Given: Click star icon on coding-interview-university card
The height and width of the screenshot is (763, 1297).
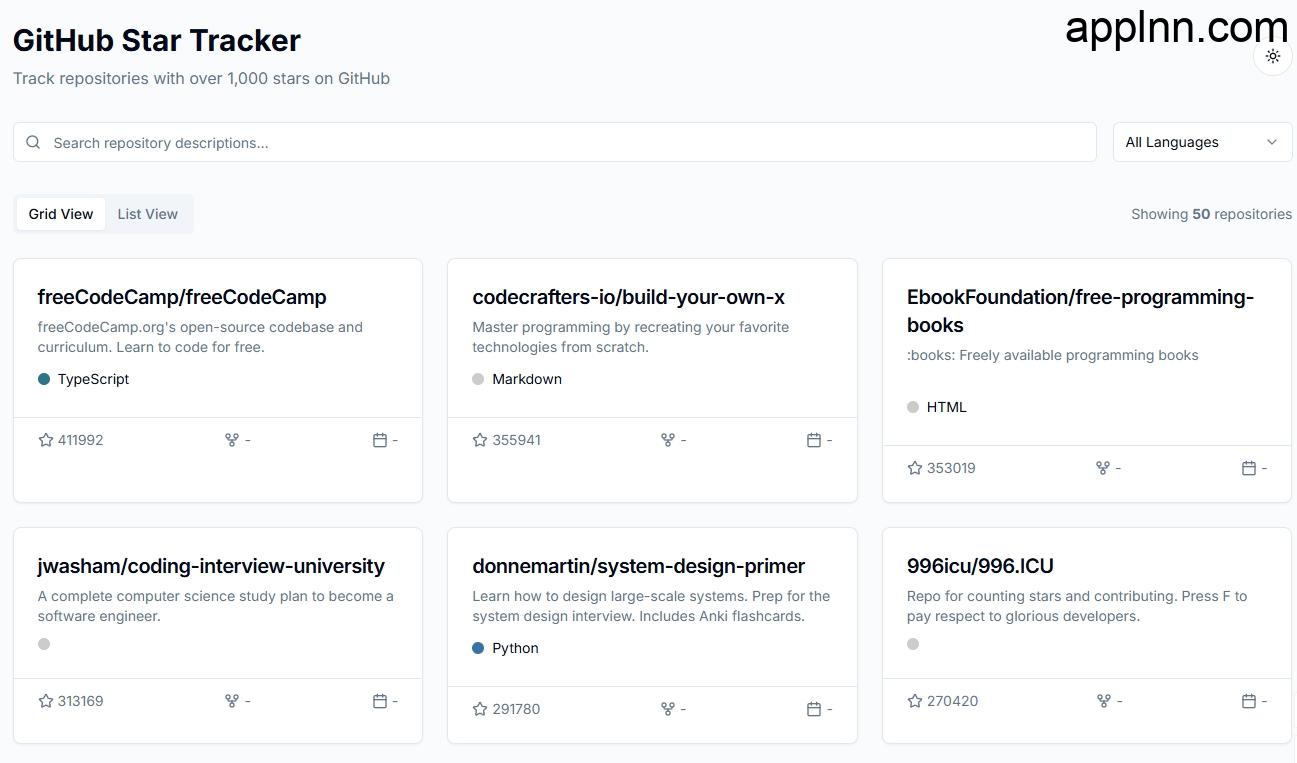Looking at the screenshot, I should [x=46, y=701].
